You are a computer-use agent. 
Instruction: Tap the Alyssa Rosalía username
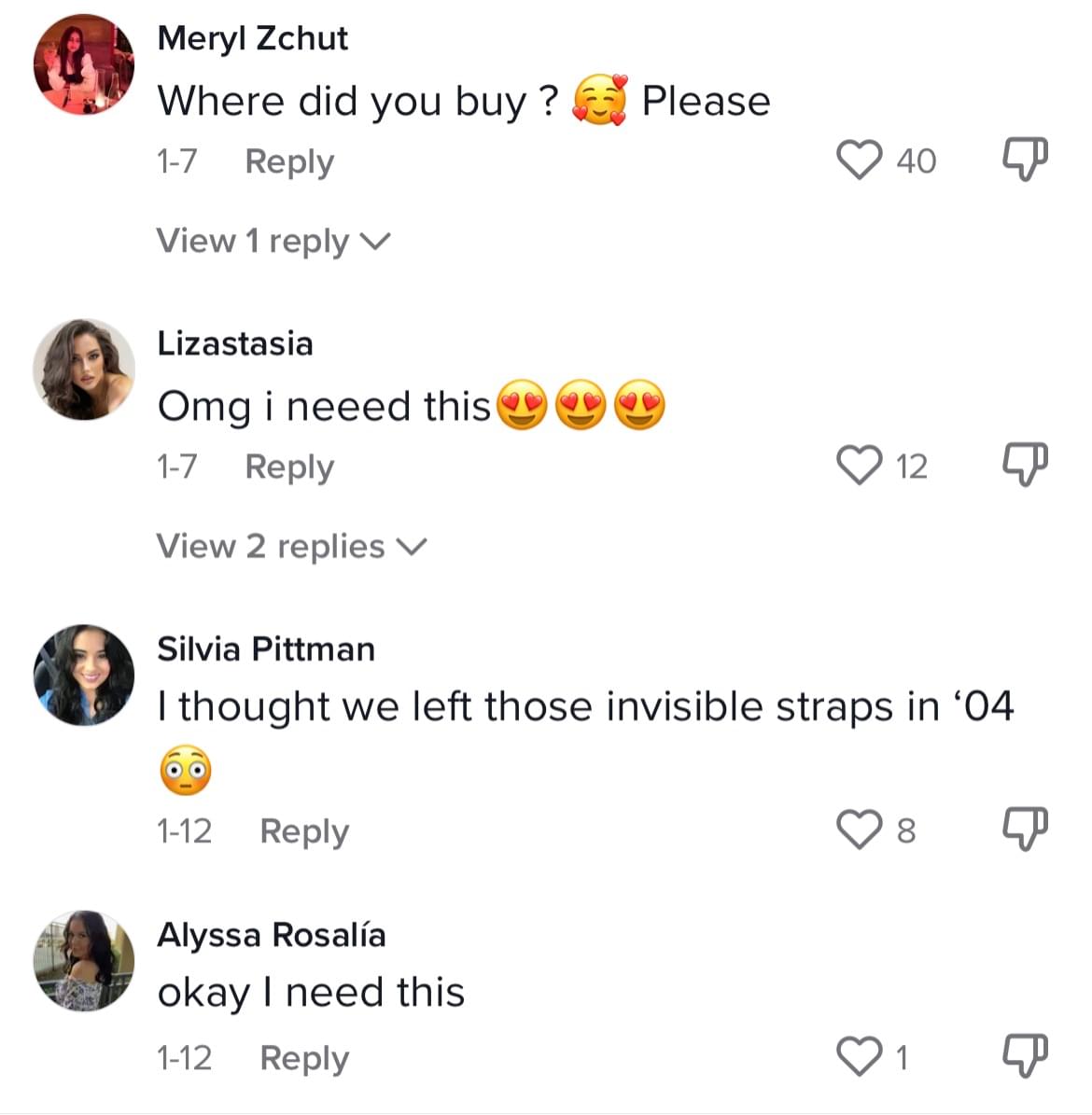pos(271,934)
